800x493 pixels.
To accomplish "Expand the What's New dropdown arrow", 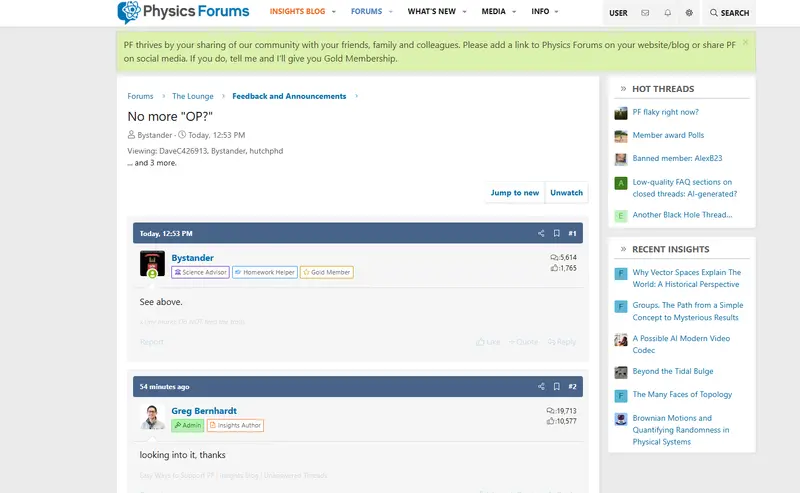I will 464,12.
